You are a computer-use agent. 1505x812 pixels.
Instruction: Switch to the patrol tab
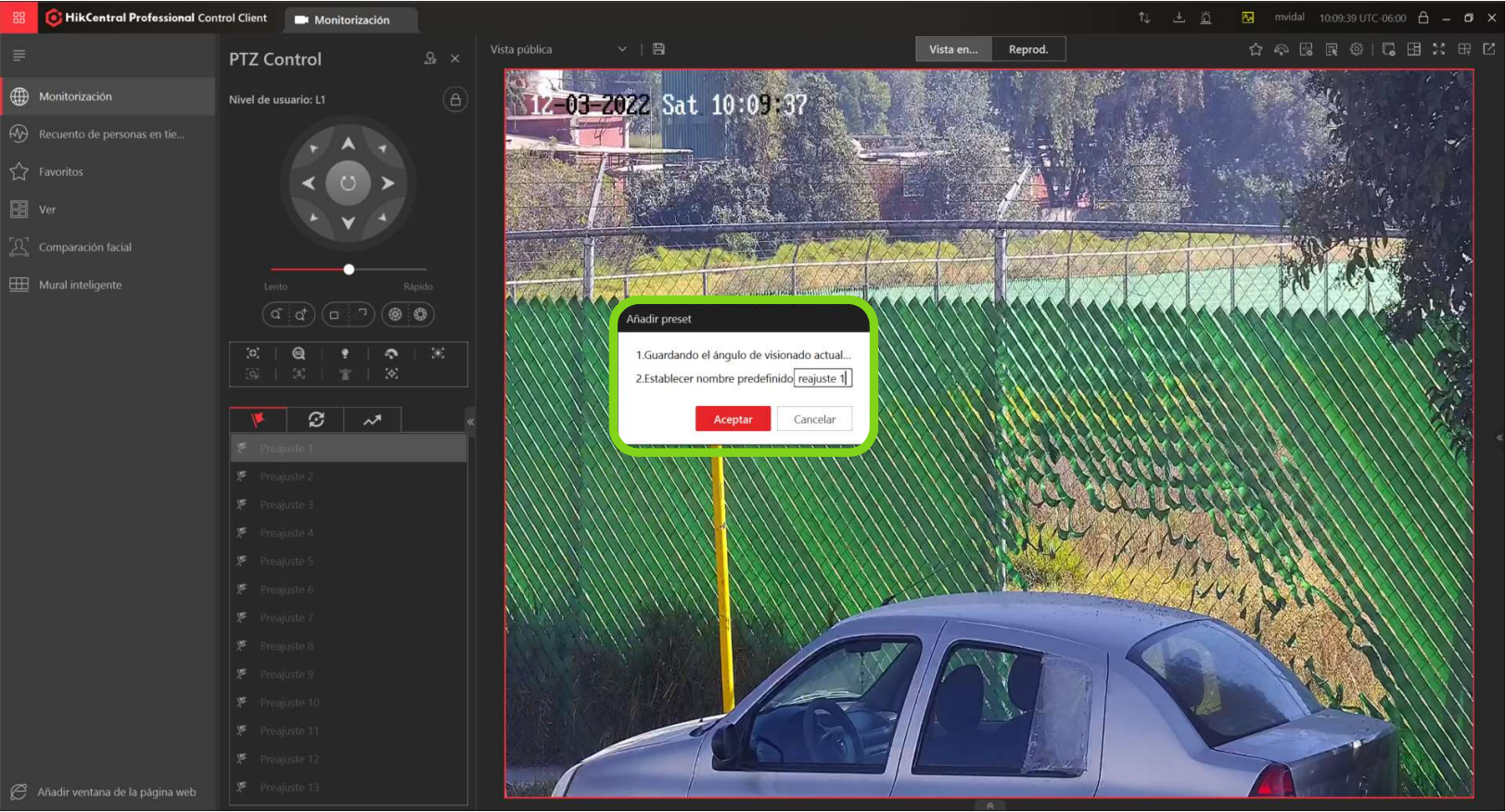315,420
